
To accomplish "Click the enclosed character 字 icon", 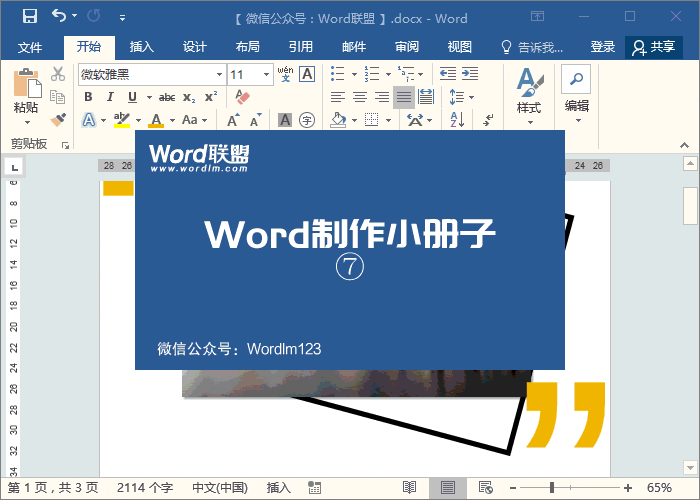I will point(307,120).
